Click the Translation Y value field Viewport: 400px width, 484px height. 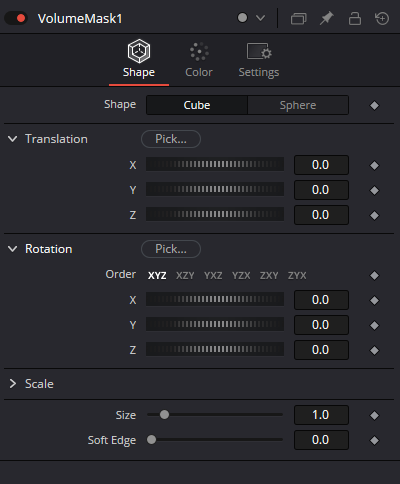click(x=321, y=190)
